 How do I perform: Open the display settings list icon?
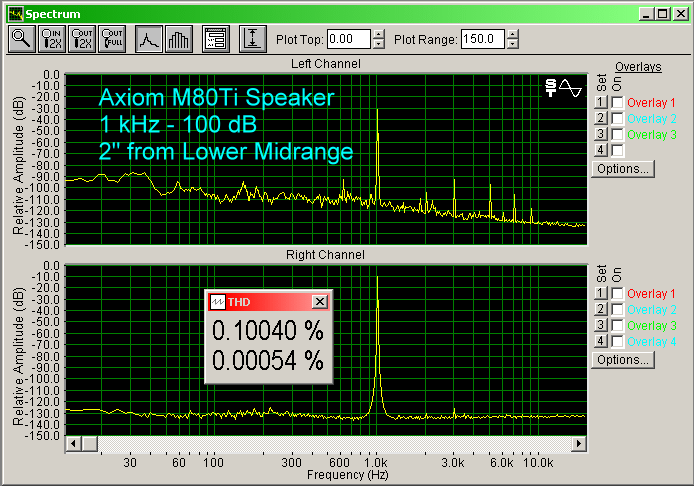215,39
